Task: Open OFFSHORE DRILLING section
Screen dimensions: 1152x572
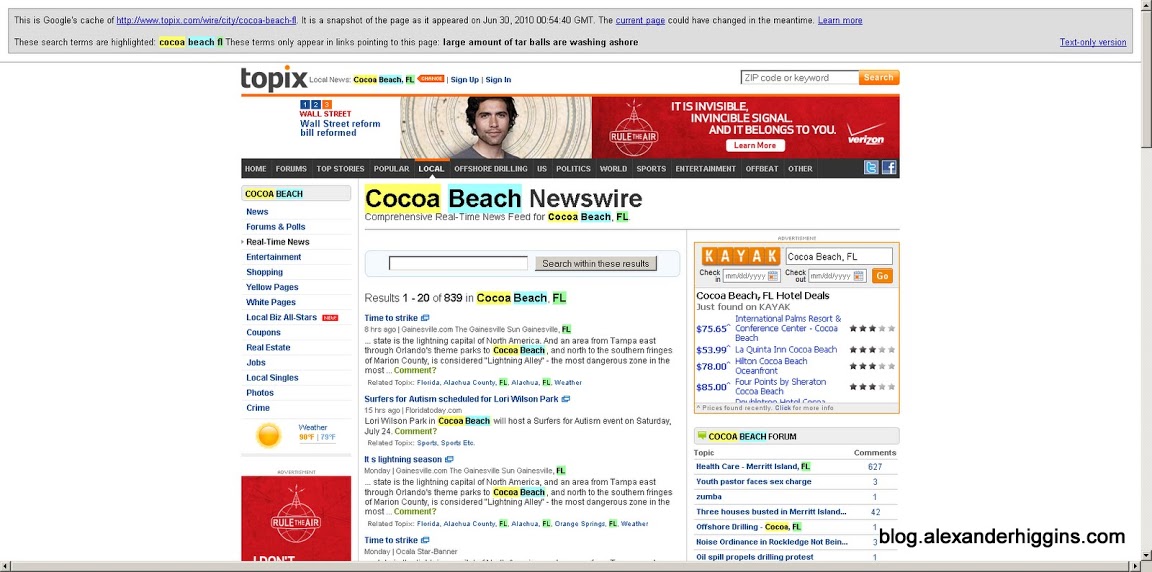Action: [x=491, y=169]
